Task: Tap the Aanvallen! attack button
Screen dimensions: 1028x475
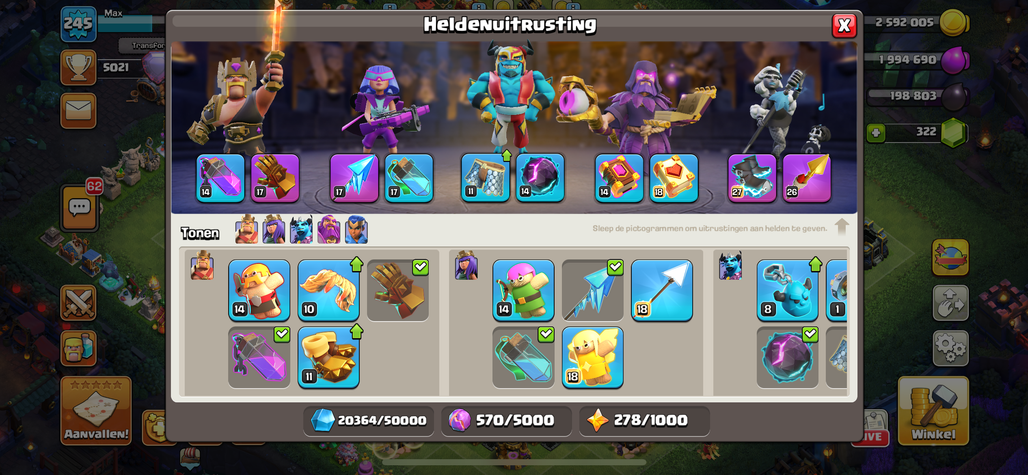Action: (x=96, y=410)
